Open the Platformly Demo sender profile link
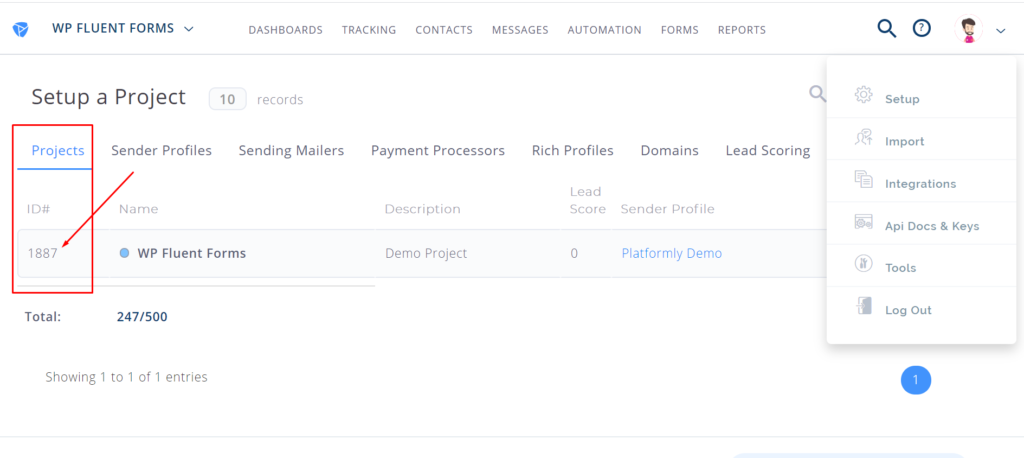 tap(671, 254)
